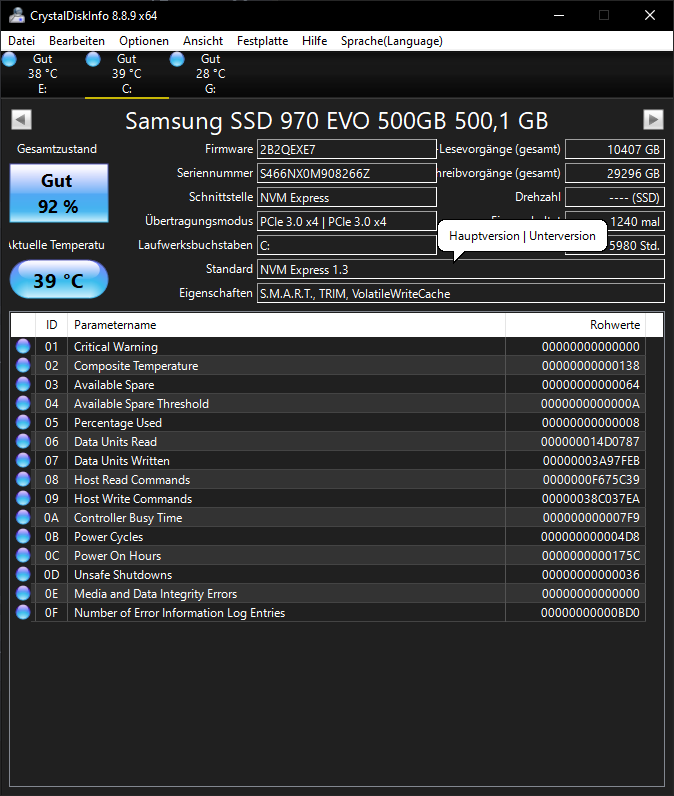Select drive G: status orb
This screenshot has height=796, width=674.
[177, 59]
